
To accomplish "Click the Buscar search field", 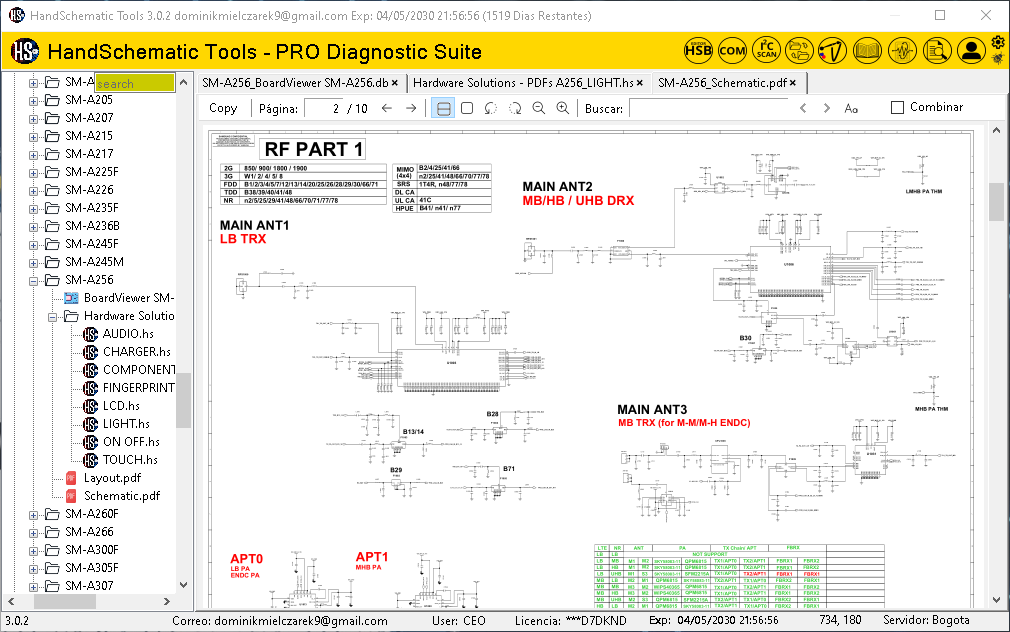I will [x=709, y=108].
